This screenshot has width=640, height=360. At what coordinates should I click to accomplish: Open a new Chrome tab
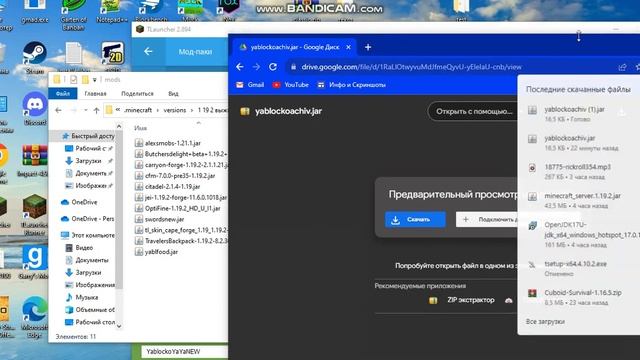click(x=368, y=47)
